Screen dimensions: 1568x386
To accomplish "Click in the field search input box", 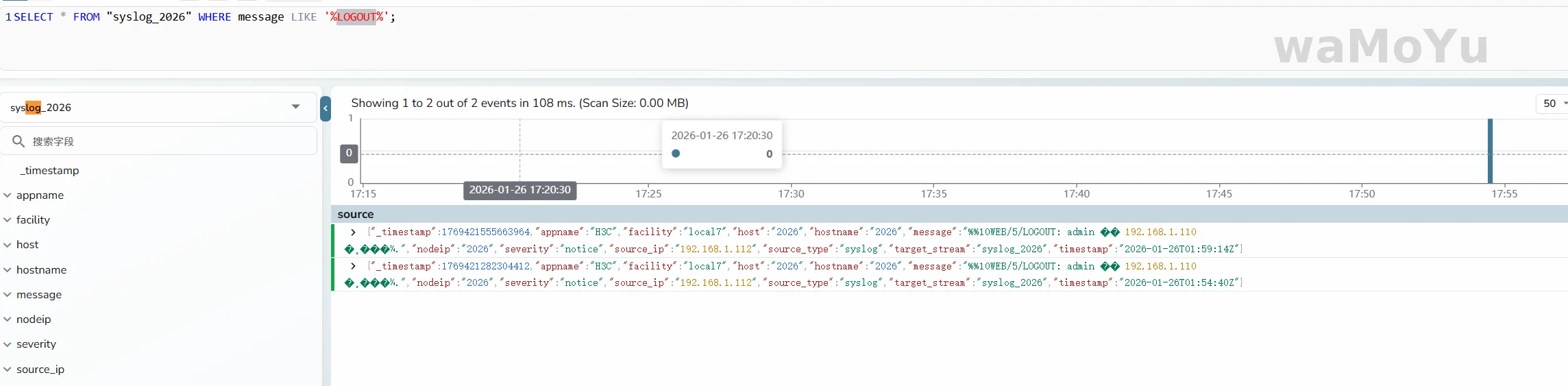I will 171,141.
